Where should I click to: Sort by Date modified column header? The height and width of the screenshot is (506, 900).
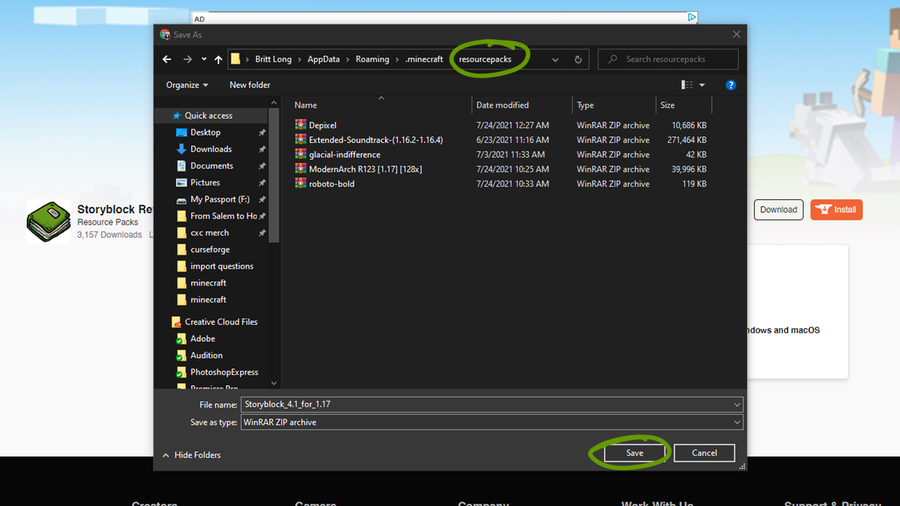tap(503, 105)
